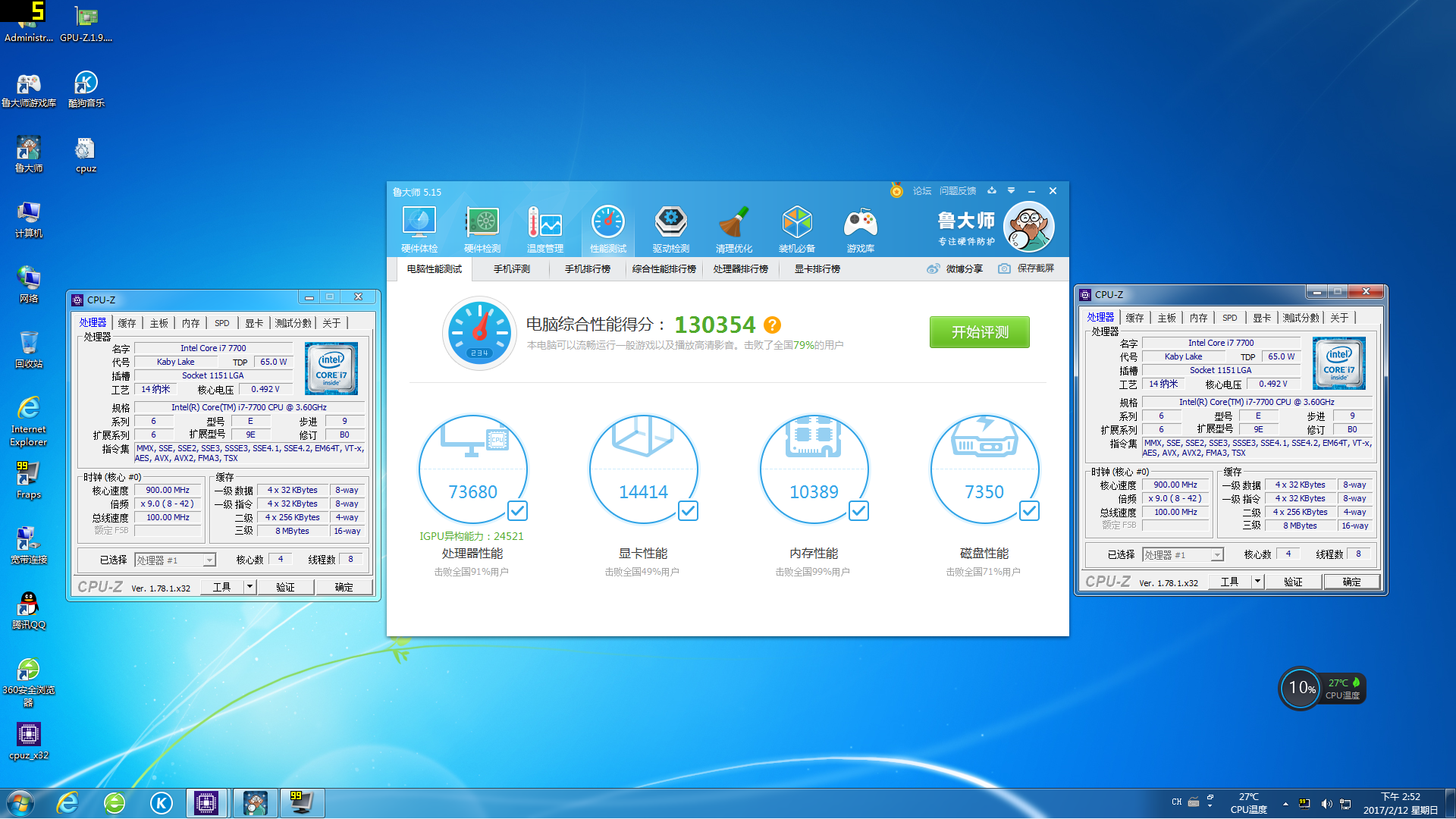Open 驱动检测 driver detection icon
Viewport: 1456px width, 819px height.
(671, 229)
